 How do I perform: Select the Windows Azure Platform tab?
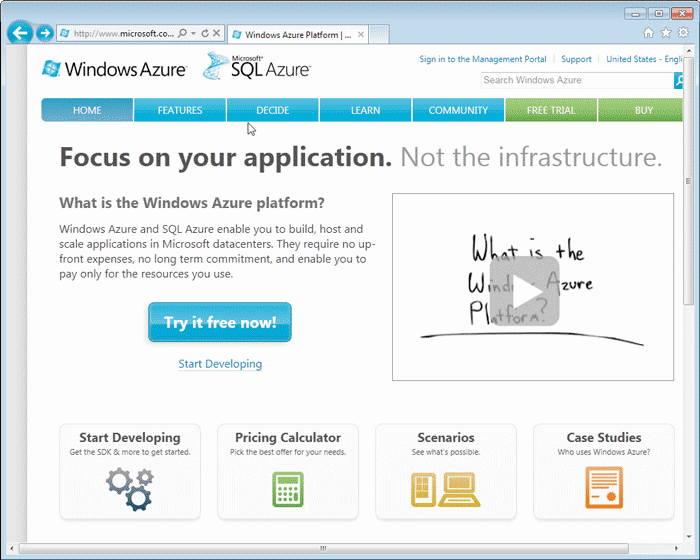coord(298,34)
